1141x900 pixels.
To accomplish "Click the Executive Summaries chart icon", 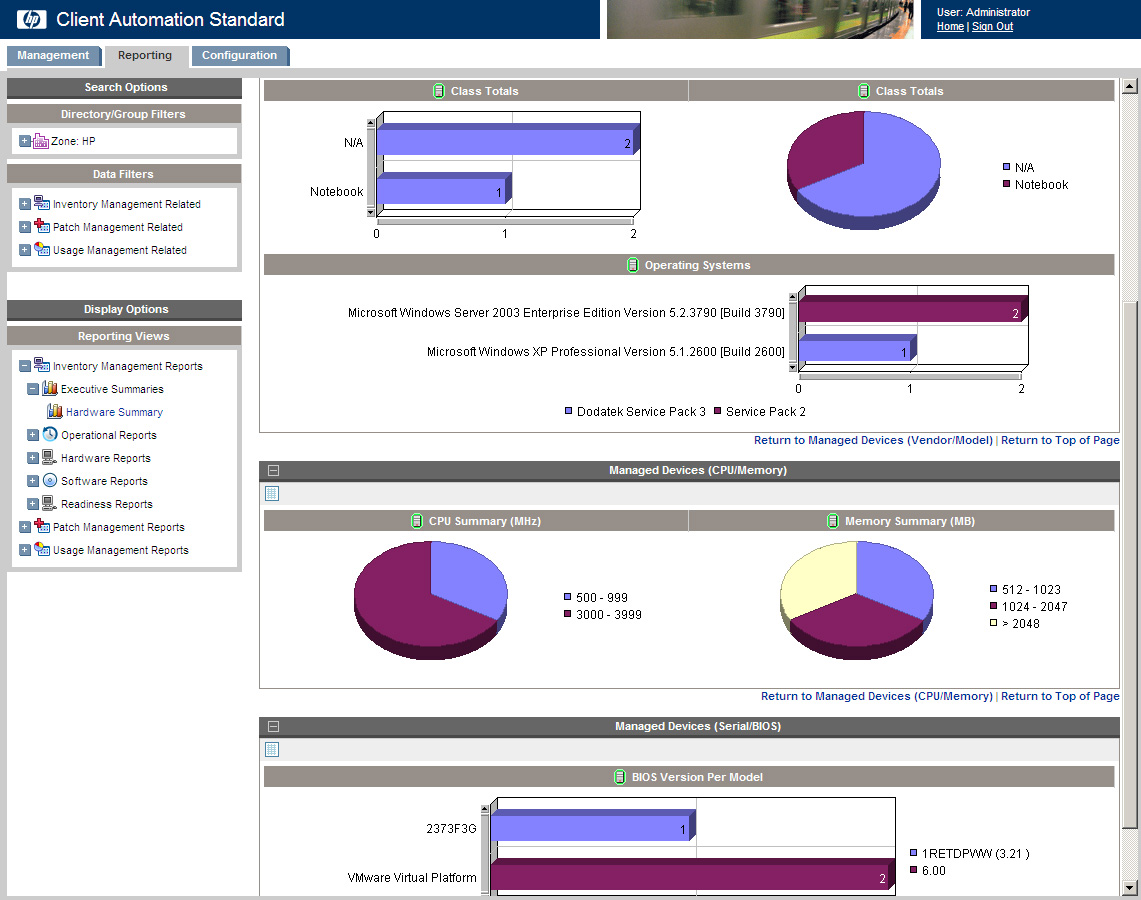I will point(49,388).
